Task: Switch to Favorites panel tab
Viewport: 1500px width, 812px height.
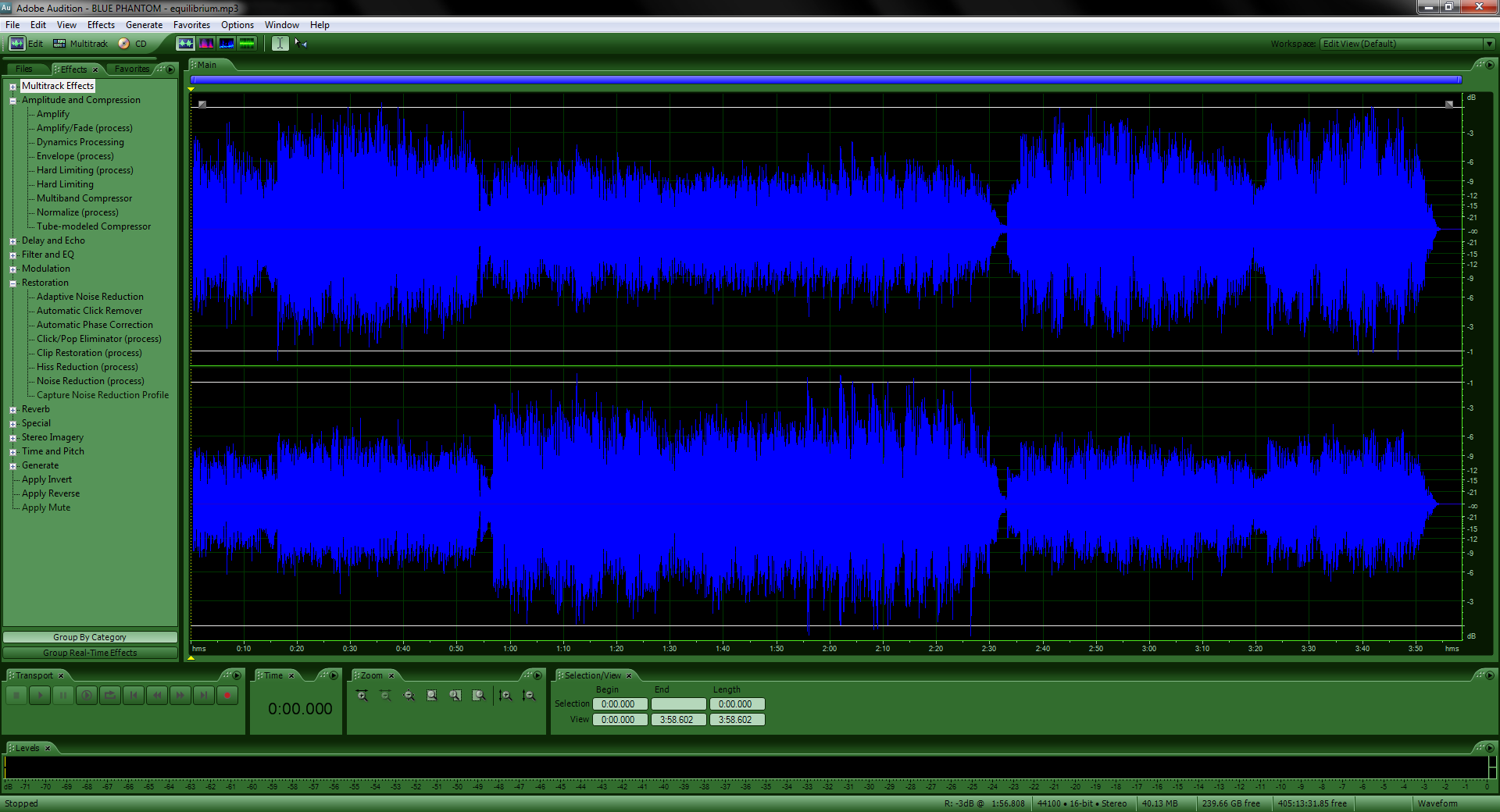Action: 131,69
